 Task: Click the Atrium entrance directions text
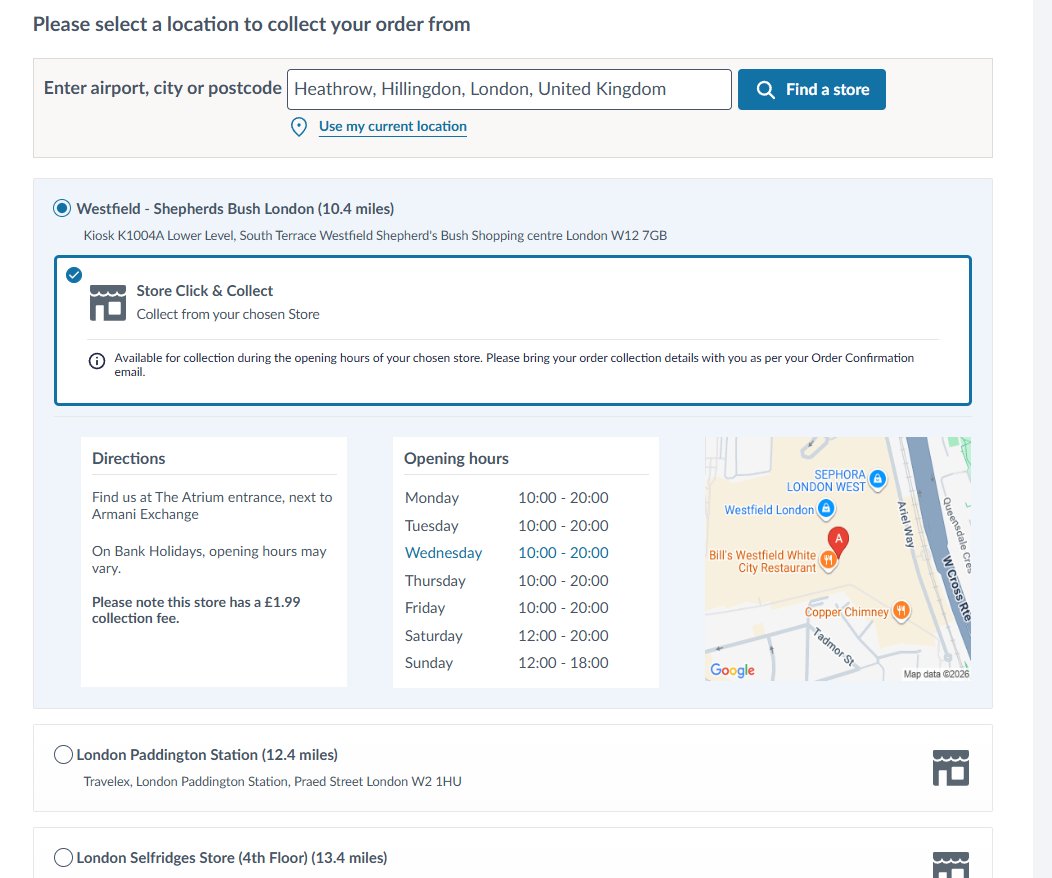[x=212, y=506]
